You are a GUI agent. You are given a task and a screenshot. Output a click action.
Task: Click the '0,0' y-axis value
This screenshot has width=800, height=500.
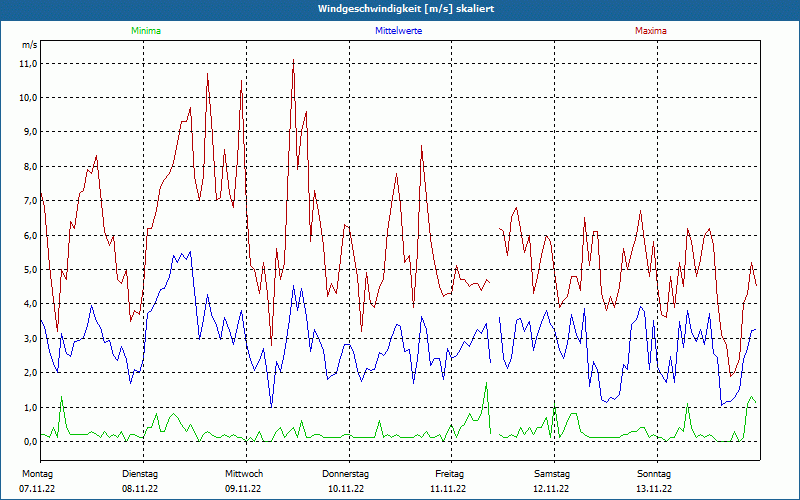tap(29, 441)
